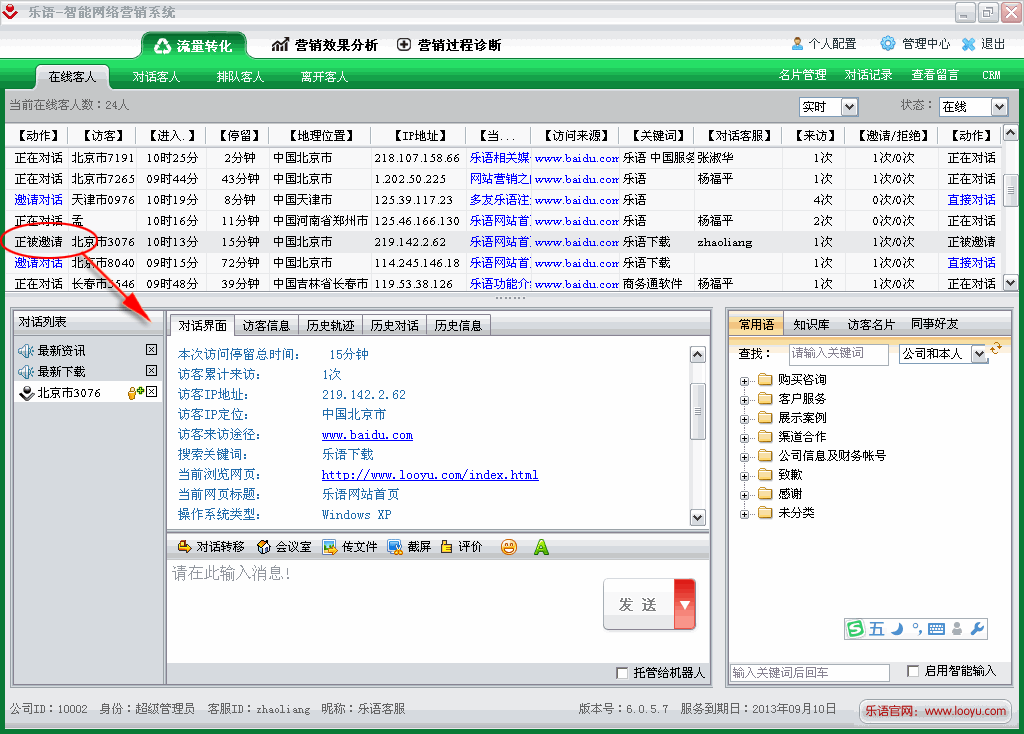
Task: Switch to the 离开客人 tab
Action: tap(324, 77)
